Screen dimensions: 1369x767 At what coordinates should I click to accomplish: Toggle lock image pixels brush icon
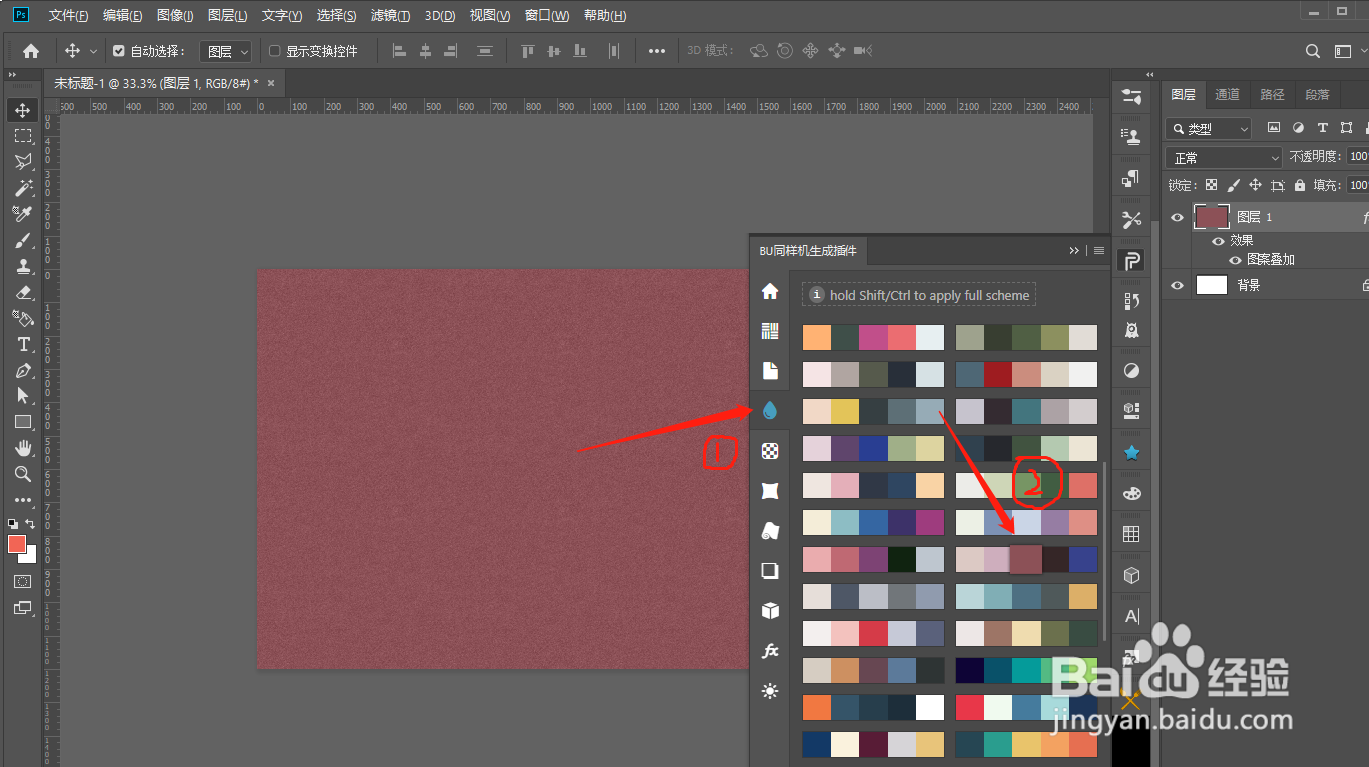coord(1234,185)
